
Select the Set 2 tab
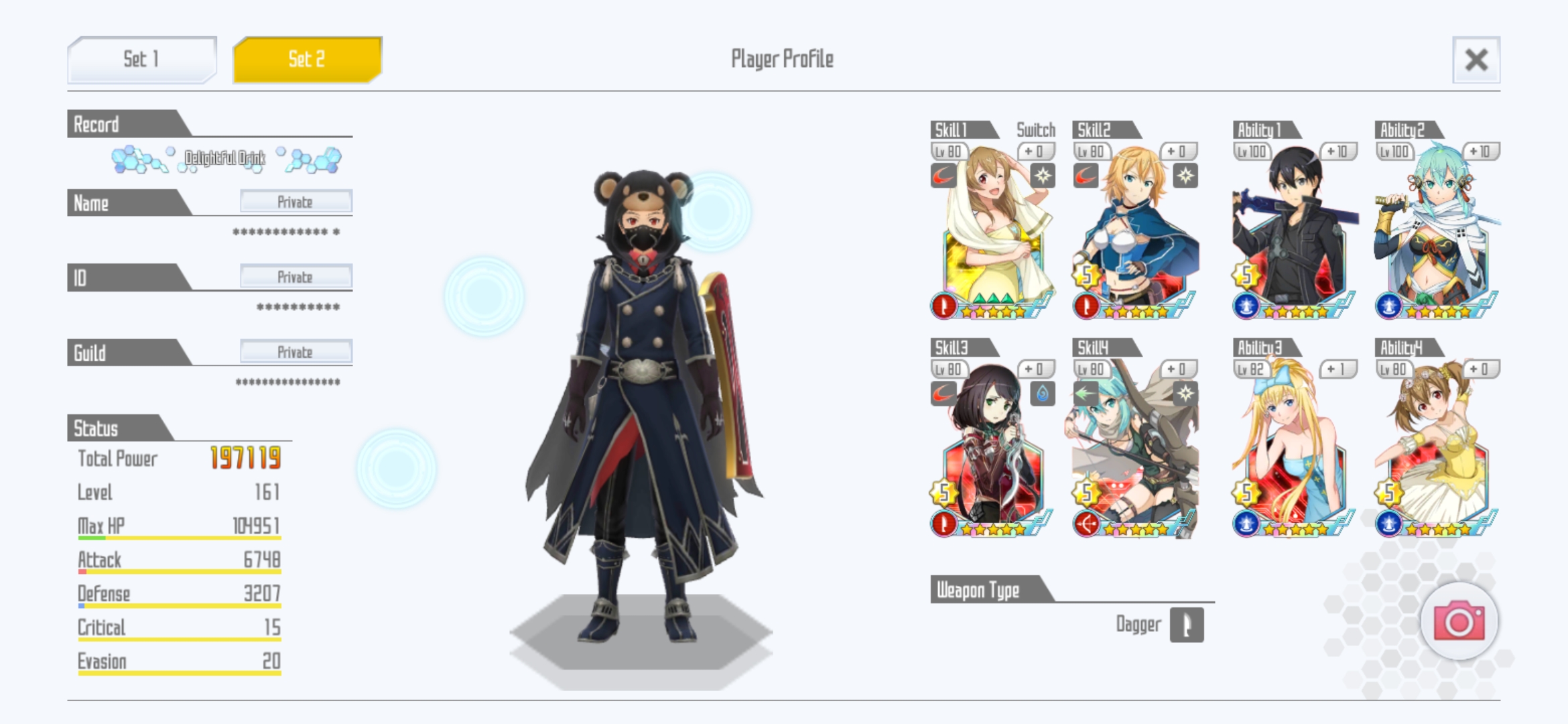click(x=308, y=60)
